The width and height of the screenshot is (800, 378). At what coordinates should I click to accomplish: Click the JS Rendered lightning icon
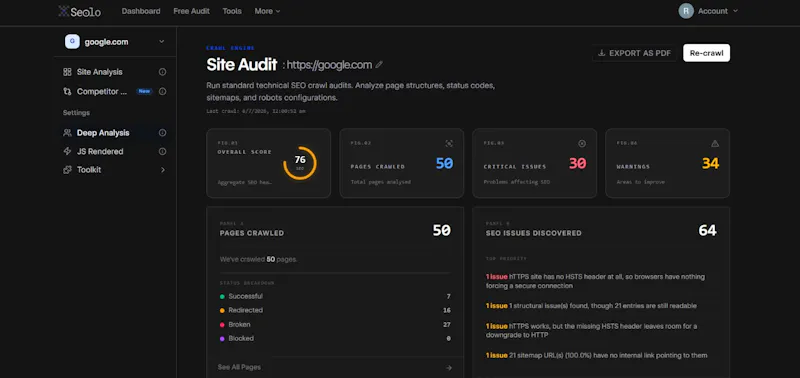pyautogui.click(x=67, y=152)
